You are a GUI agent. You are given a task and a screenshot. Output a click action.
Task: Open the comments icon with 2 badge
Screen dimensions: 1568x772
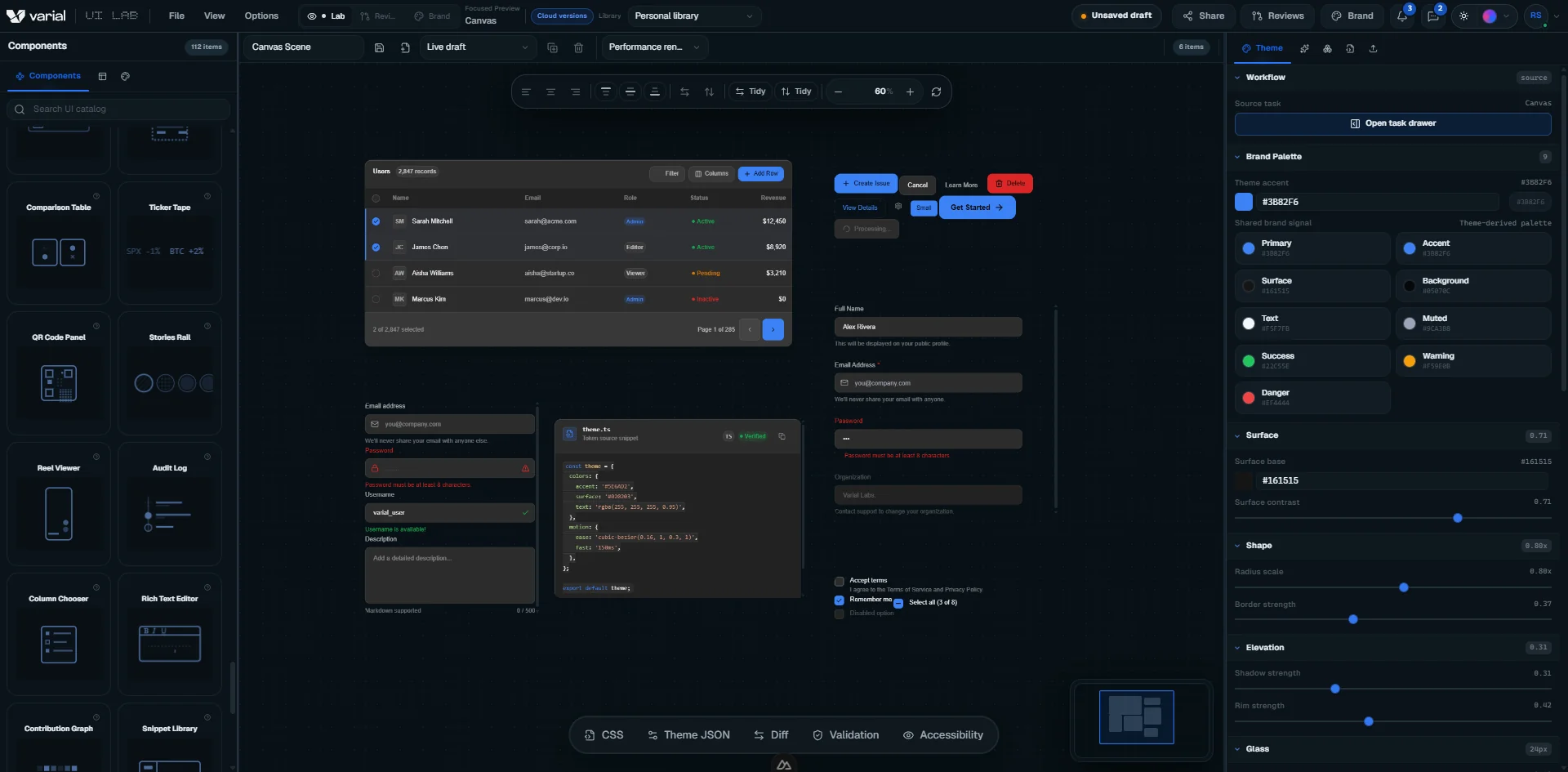point(1432,16)
